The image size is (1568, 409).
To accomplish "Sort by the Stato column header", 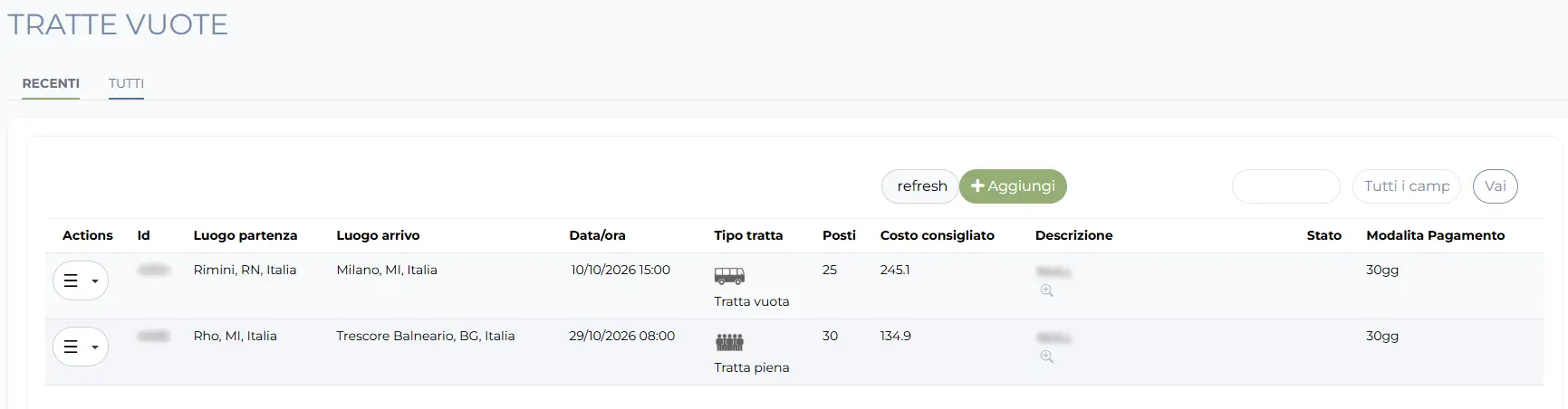I will coord(1323,235).
